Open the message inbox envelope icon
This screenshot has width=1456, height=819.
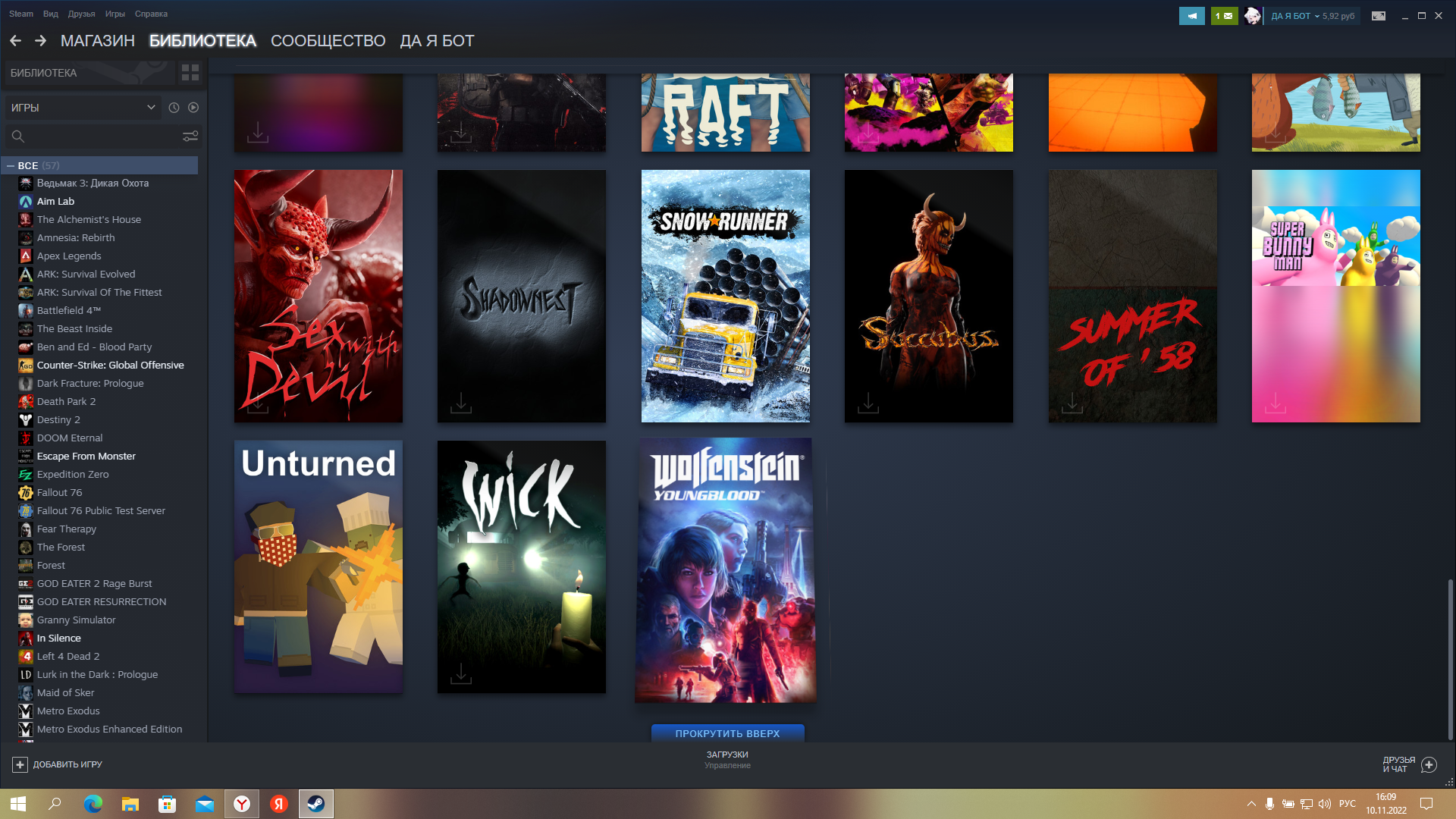(x=1224, y=16)
